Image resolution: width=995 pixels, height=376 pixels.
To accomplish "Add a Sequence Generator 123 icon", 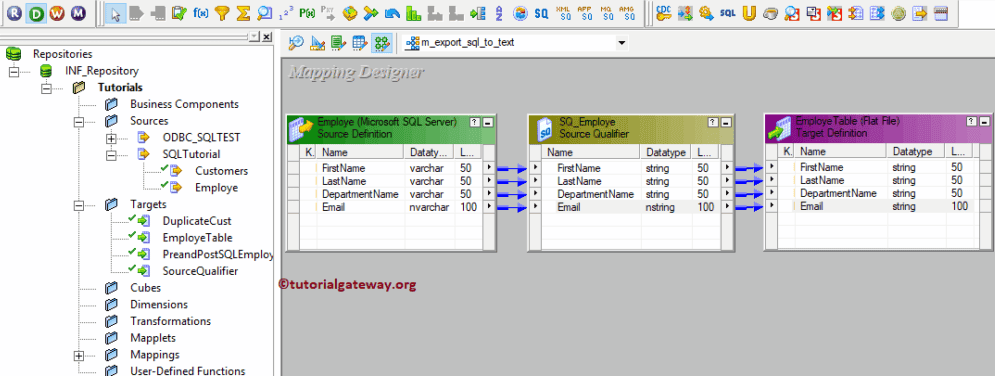I will [286, 13].
